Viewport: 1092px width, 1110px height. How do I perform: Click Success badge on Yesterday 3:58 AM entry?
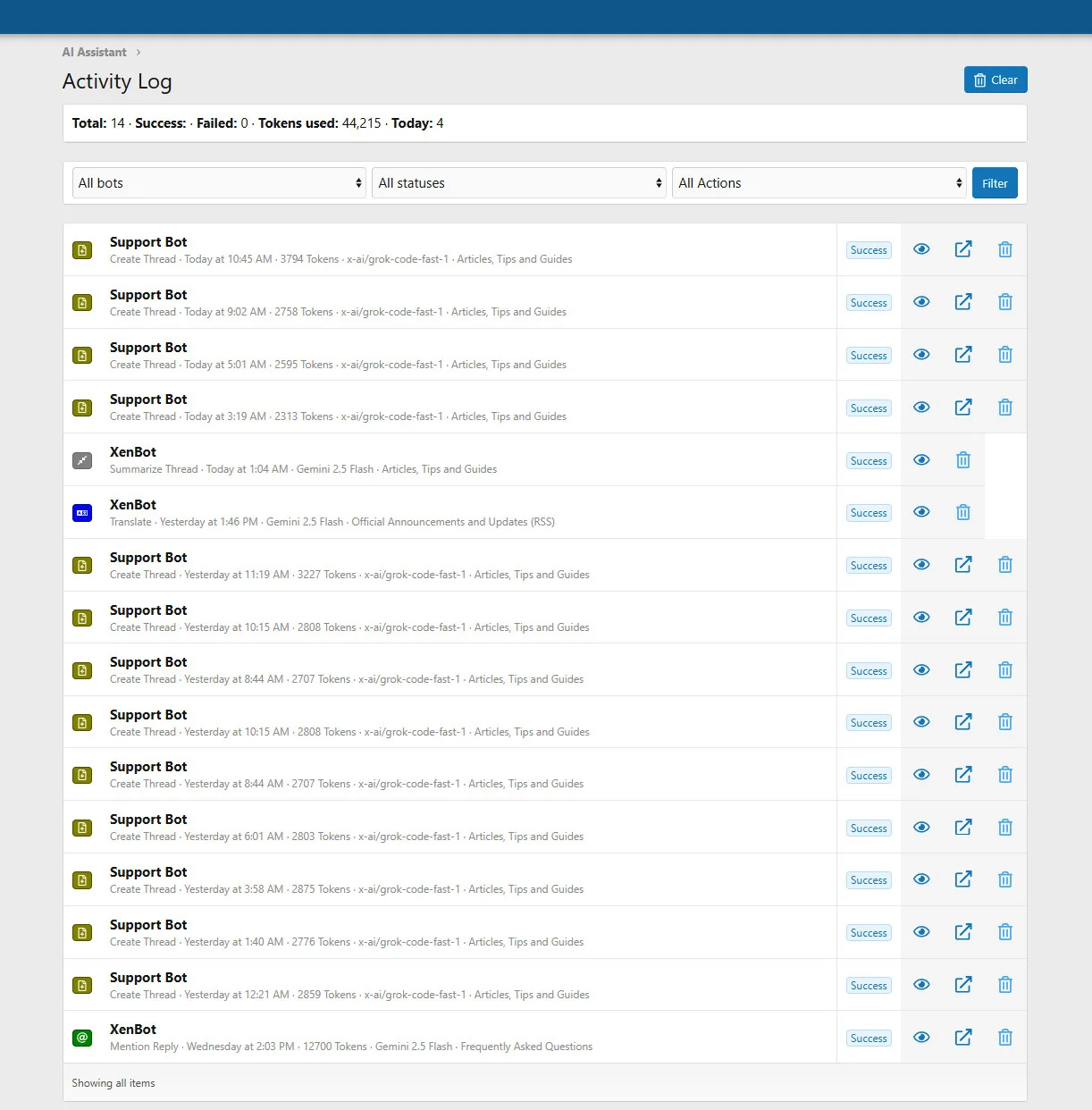click(x=869, y=880)
